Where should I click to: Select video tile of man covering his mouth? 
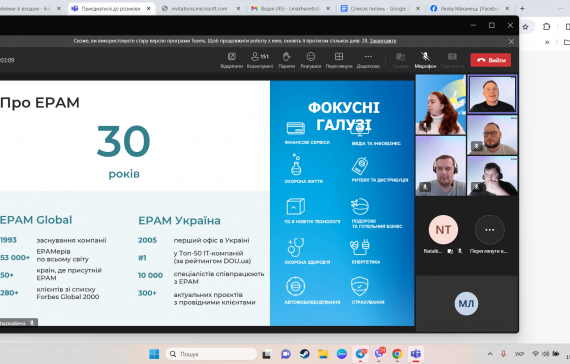(x=492, y=176)
